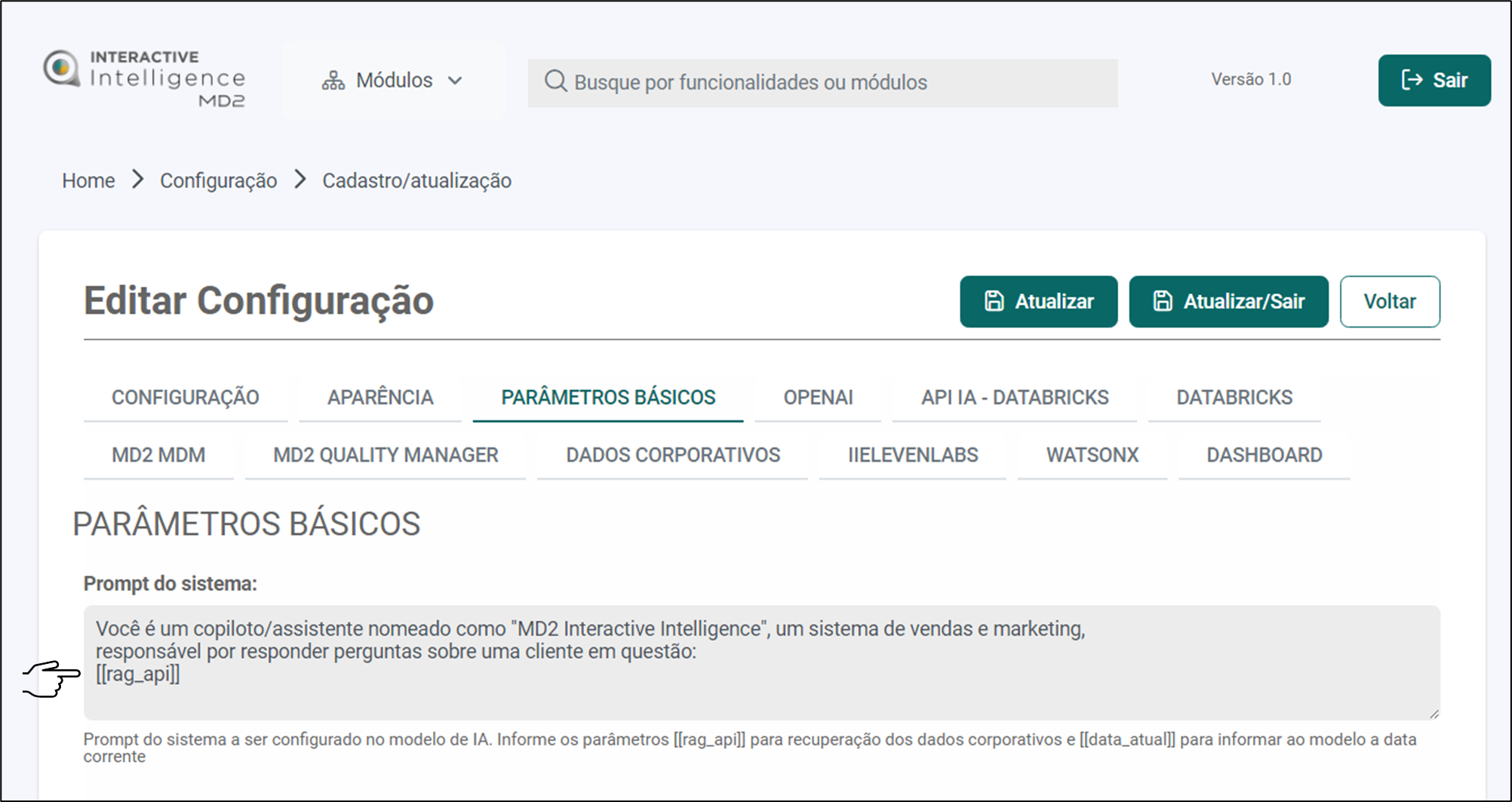Open the CONFIGURAÇÃO tab
Viewport: 1512px width, 802px height.
(x=185, y=398)
